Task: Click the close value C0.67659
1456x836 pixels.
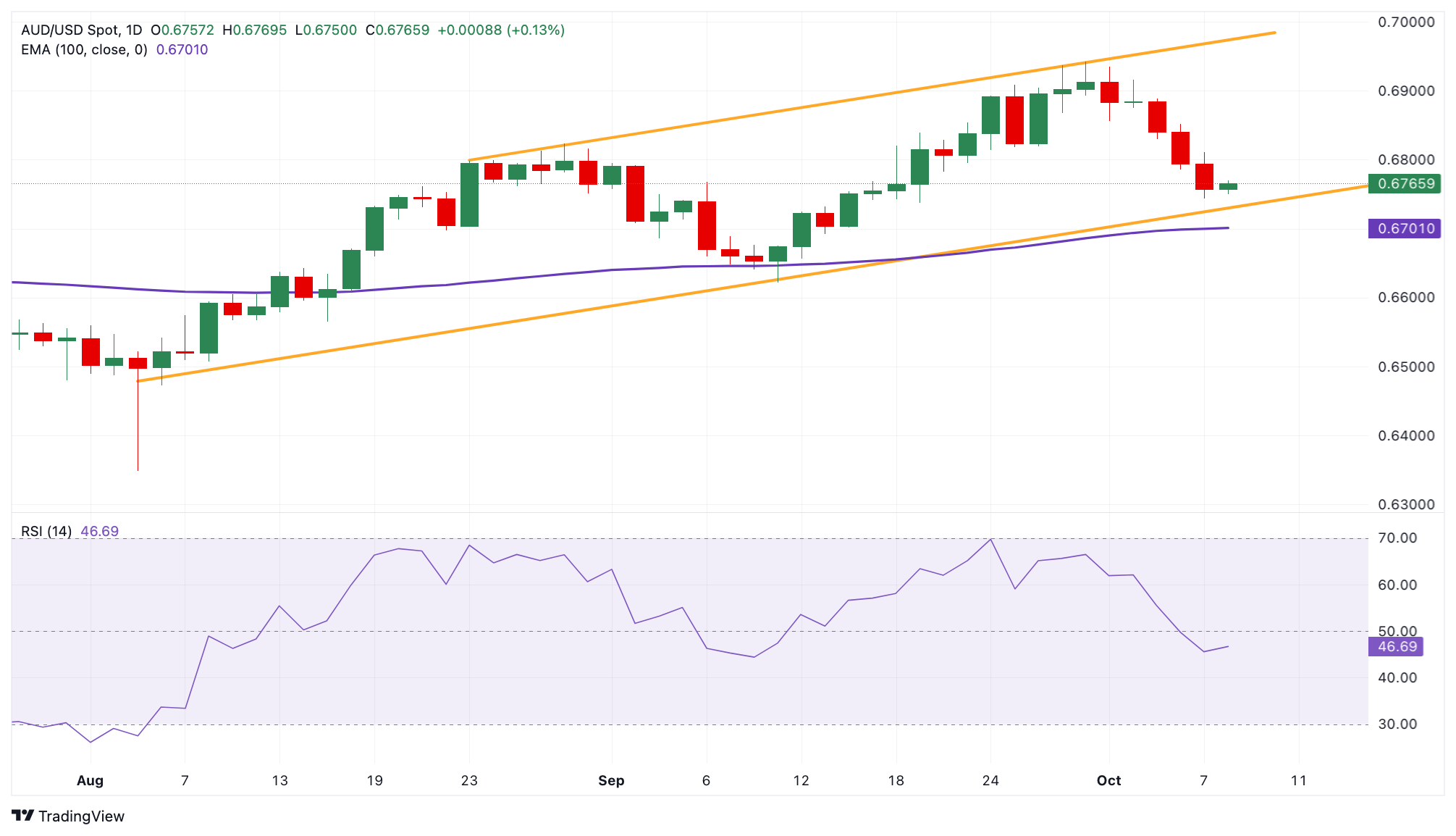Action: [397, 30]
